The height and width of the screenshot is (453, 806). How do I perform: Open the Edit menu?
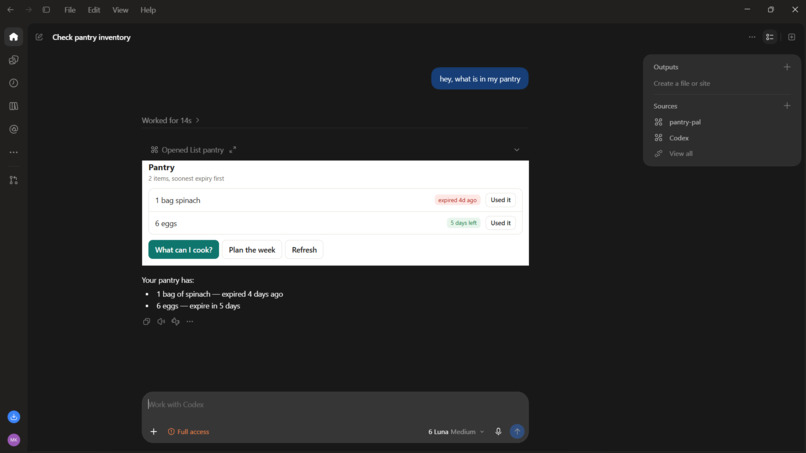pyautogui.click(x=94, y=10)
